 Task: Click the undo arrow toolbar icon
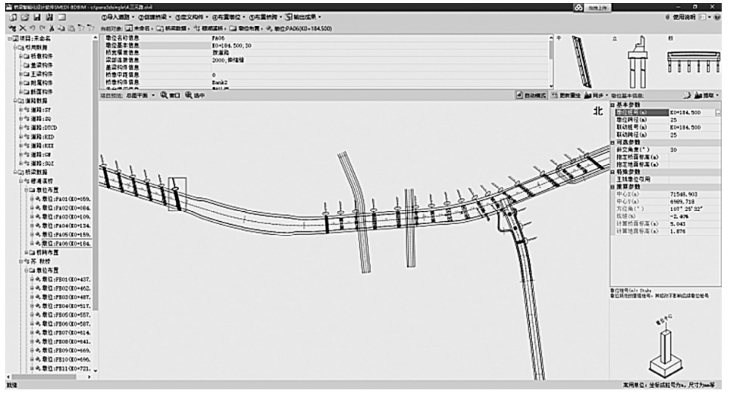tap(32, 28)
